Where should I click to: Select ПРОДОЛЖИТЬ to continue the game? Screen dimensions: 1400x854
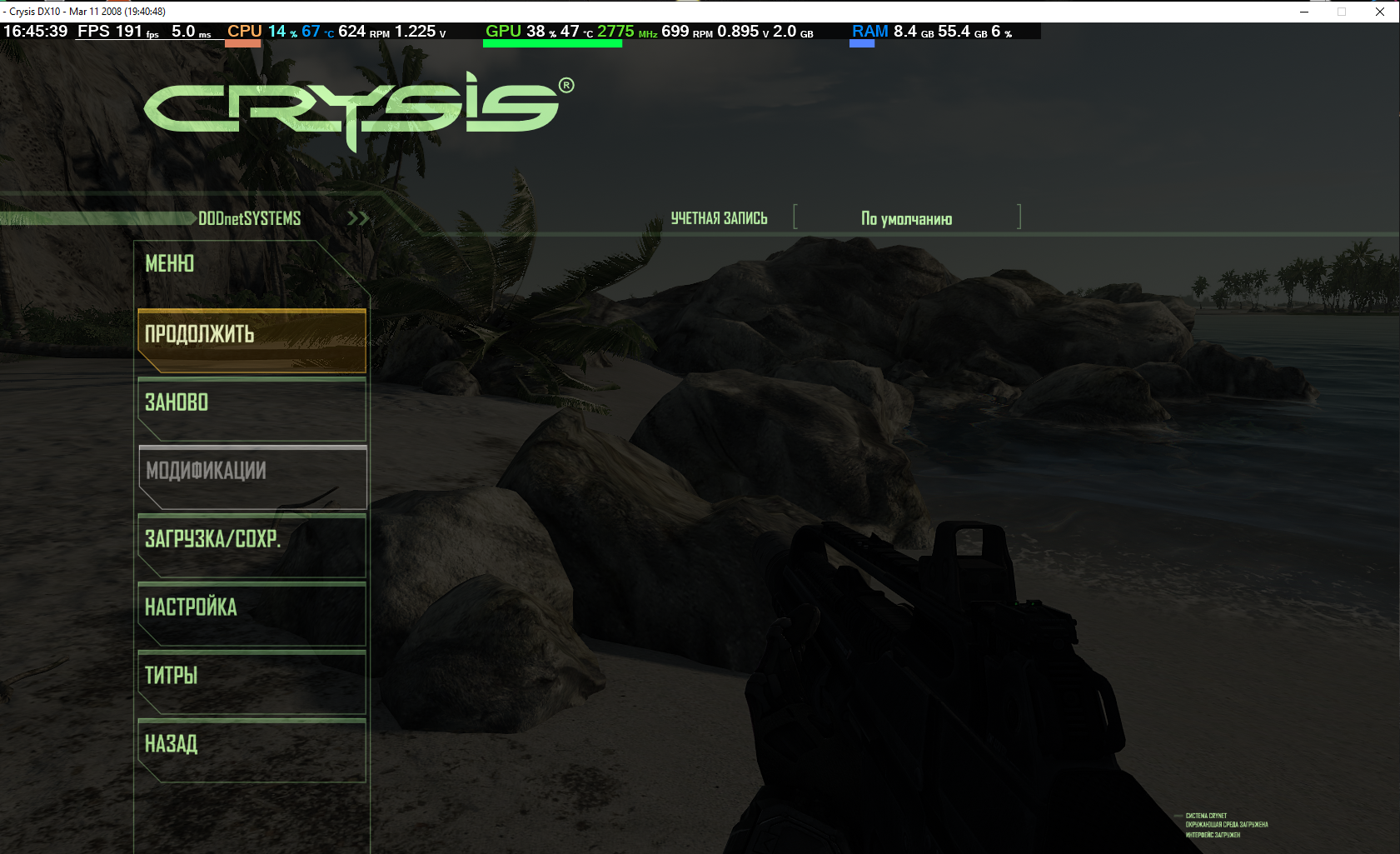click(x=252, y=340)
